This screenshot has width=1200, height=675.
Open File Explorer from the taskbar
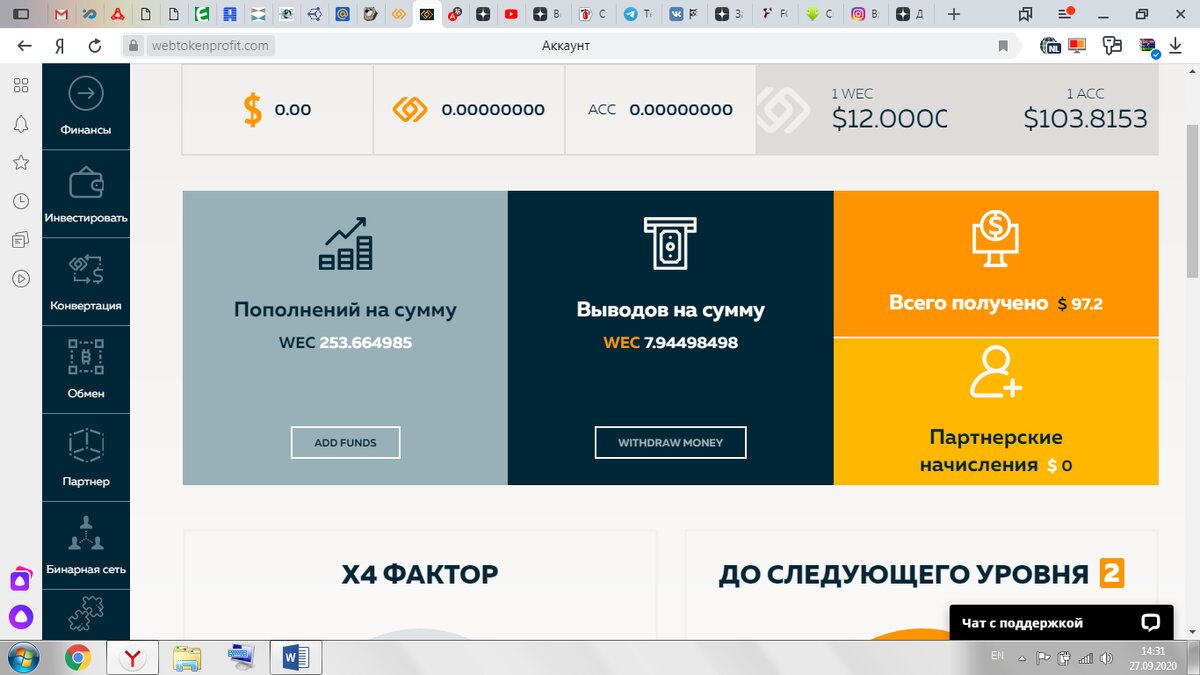point(187,657)
